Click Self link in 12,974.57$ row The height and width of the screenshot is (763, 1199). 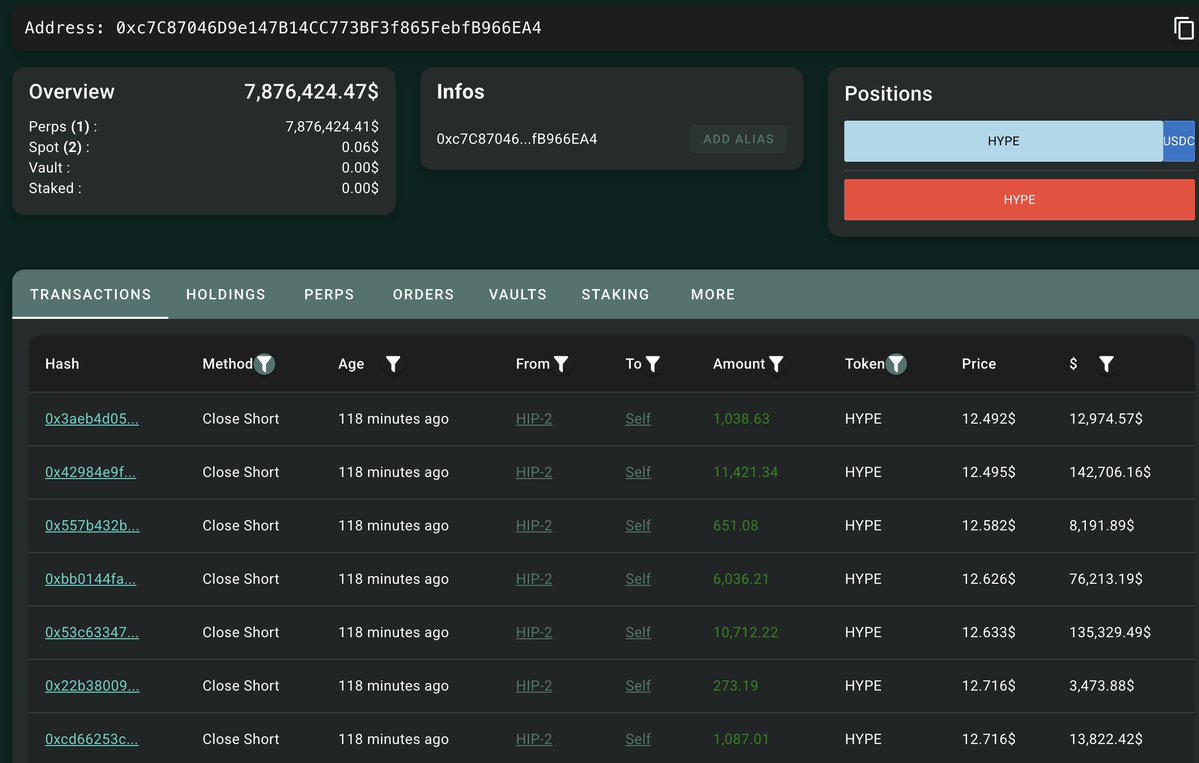[x=638, y=419]
